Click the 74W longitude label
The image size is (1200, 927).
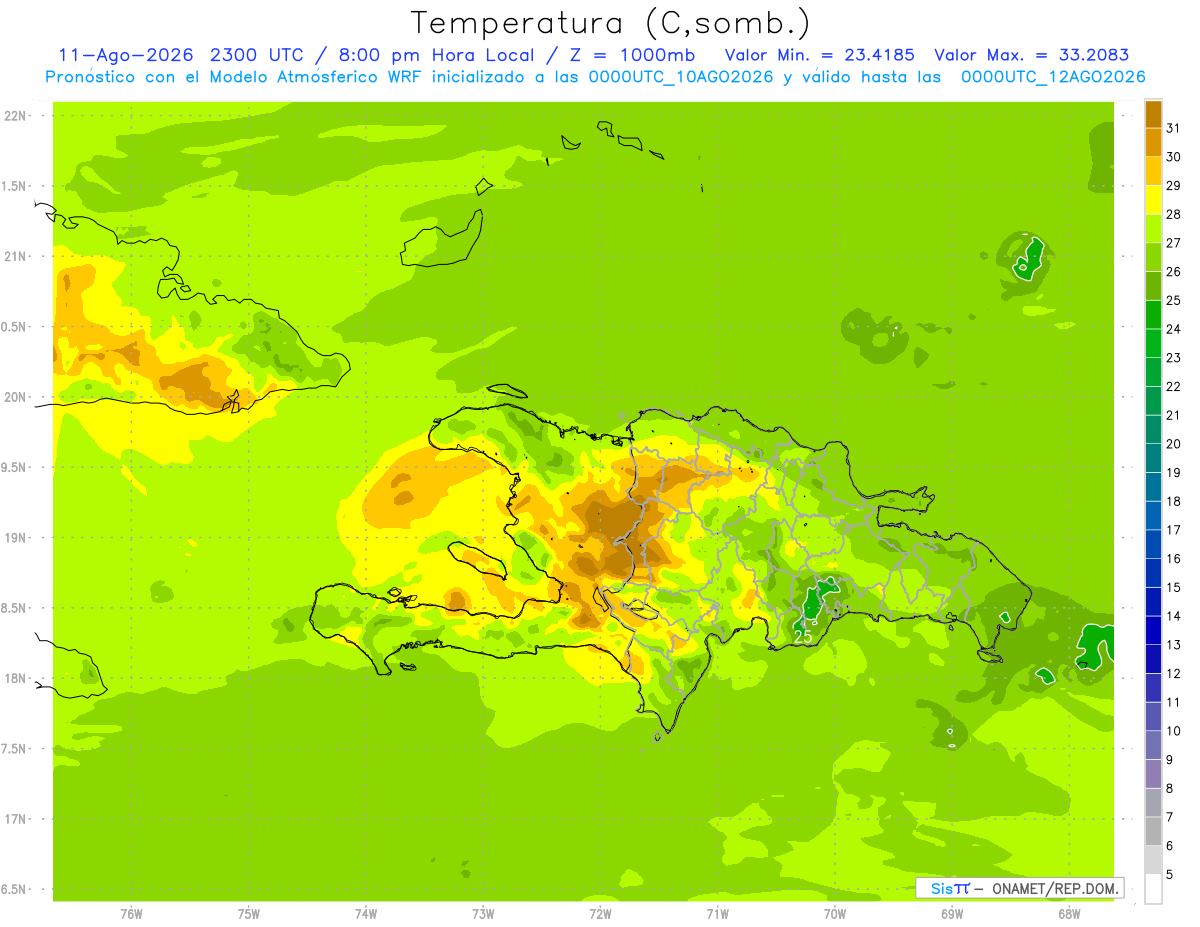coord(365,914)
